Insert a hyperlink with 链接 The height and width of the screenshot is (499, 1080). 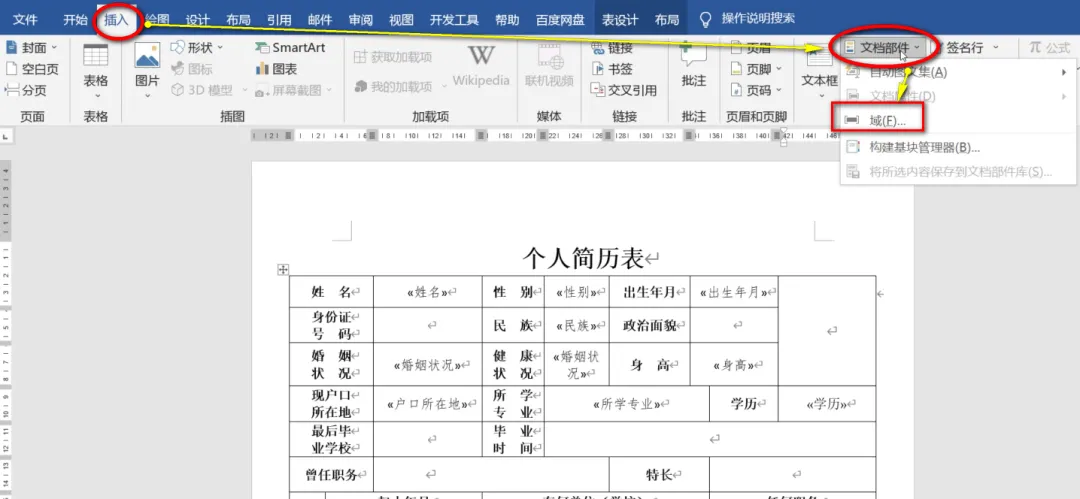click(612, 48)
